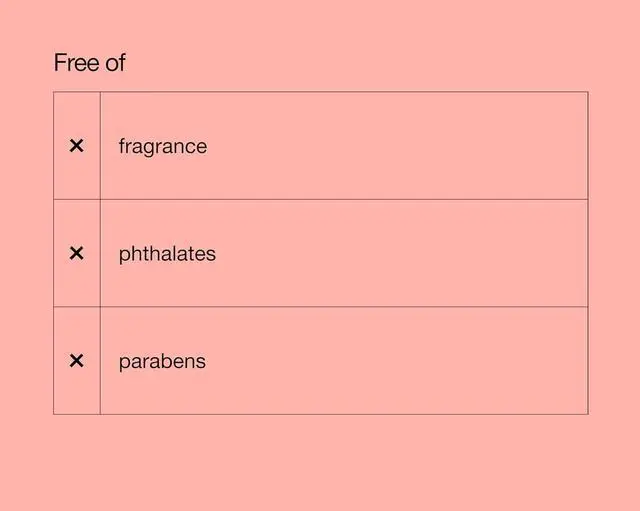Select the parabens label text
The image size is (640, 511).
pyautogui.click(x=162, y=362)
